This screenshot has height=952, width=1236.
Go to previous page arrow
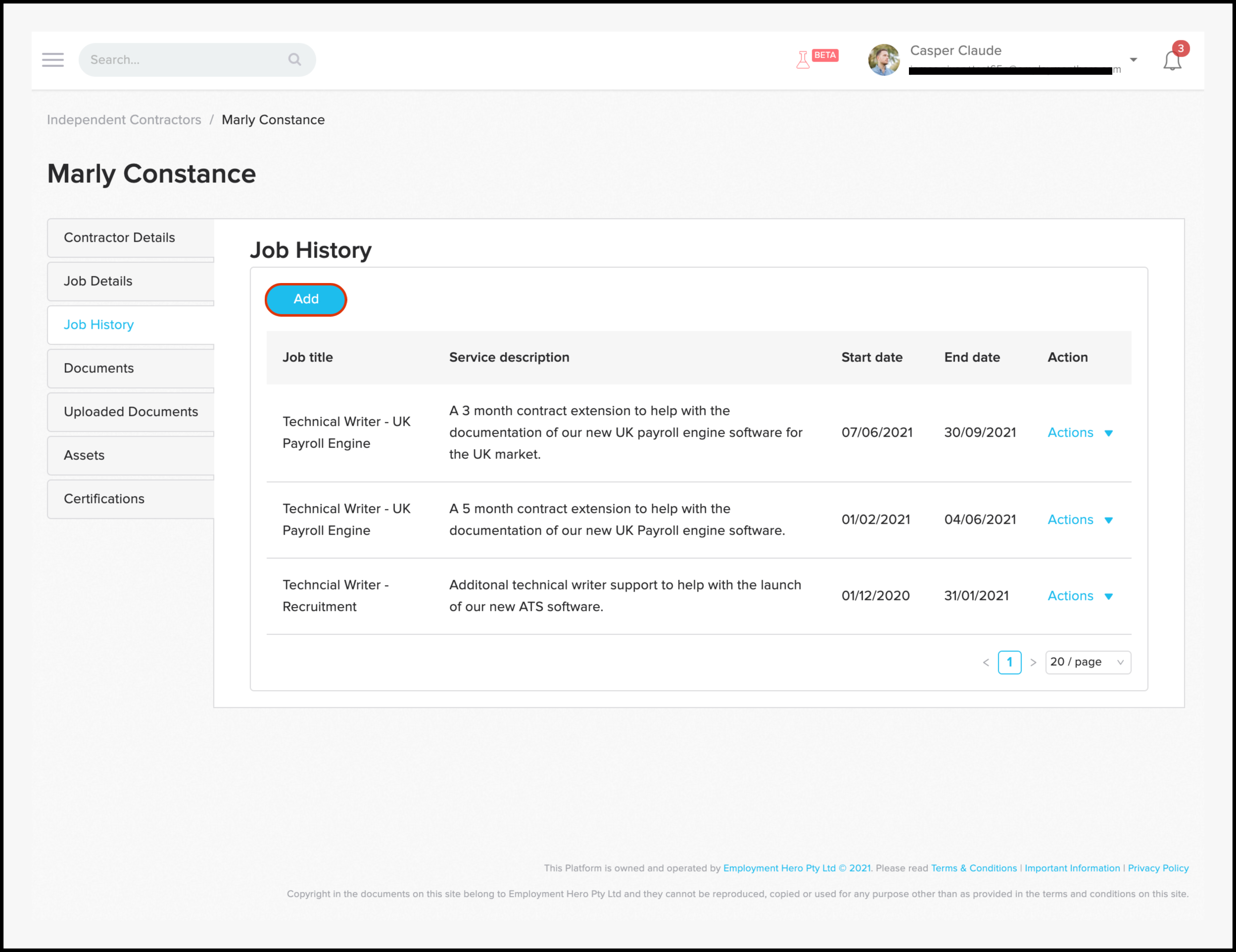coord(986,662)
